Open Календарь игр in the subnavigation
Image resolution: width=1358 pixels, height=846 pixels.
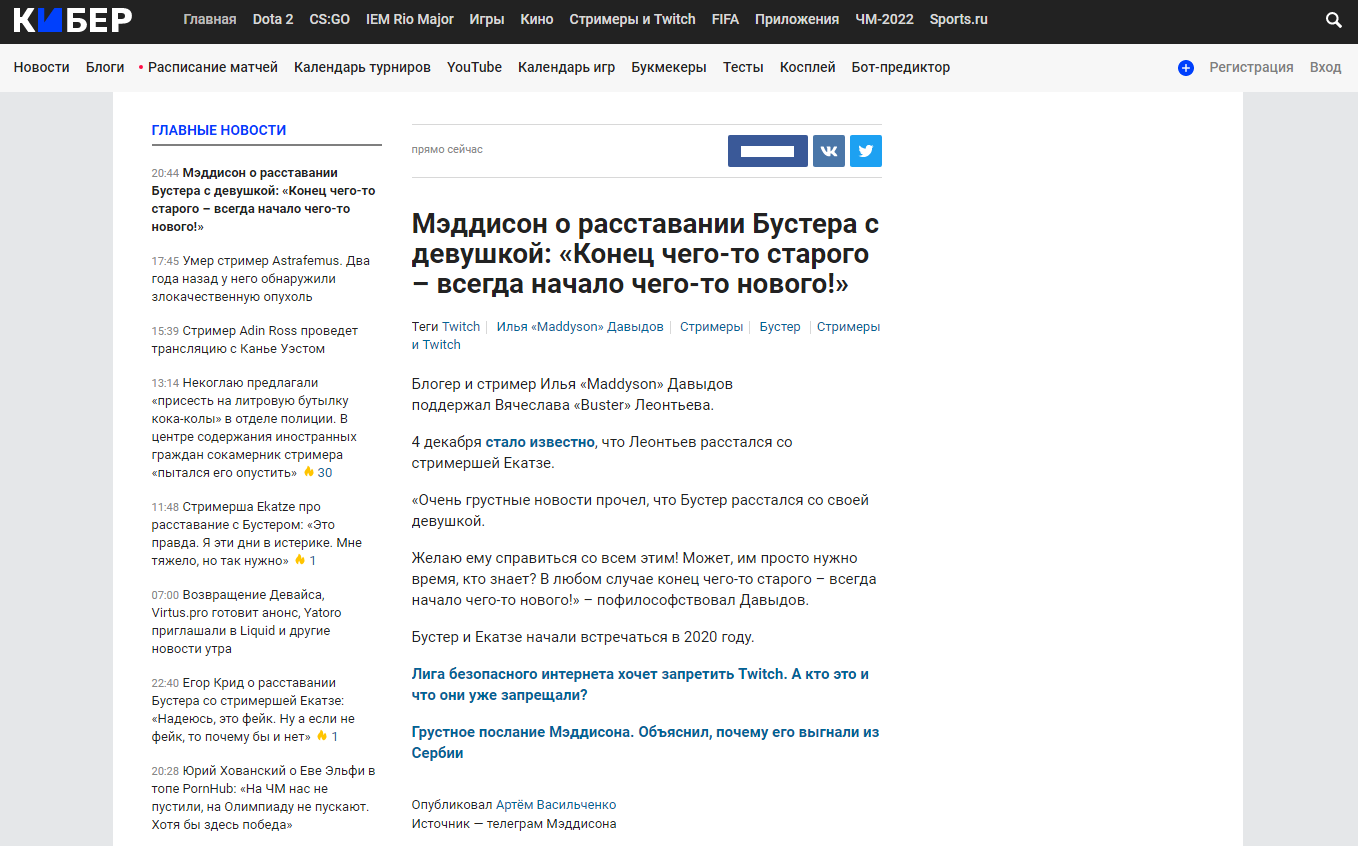[x=566, y=67]
